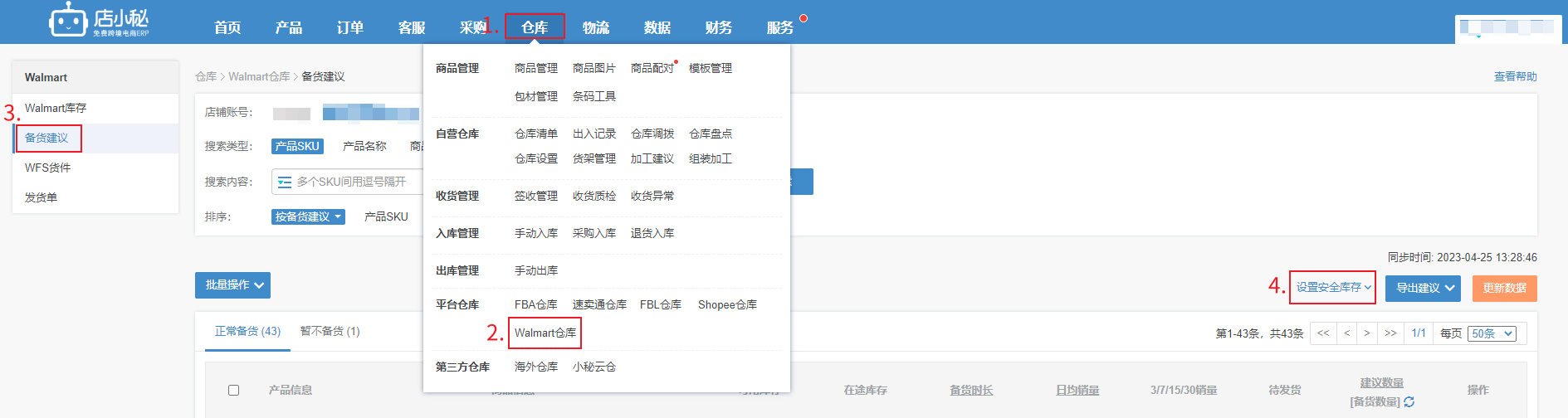Open 商品图片 menu entry
The height and width of the screenshot is (418, 1568).
[593, 68]
